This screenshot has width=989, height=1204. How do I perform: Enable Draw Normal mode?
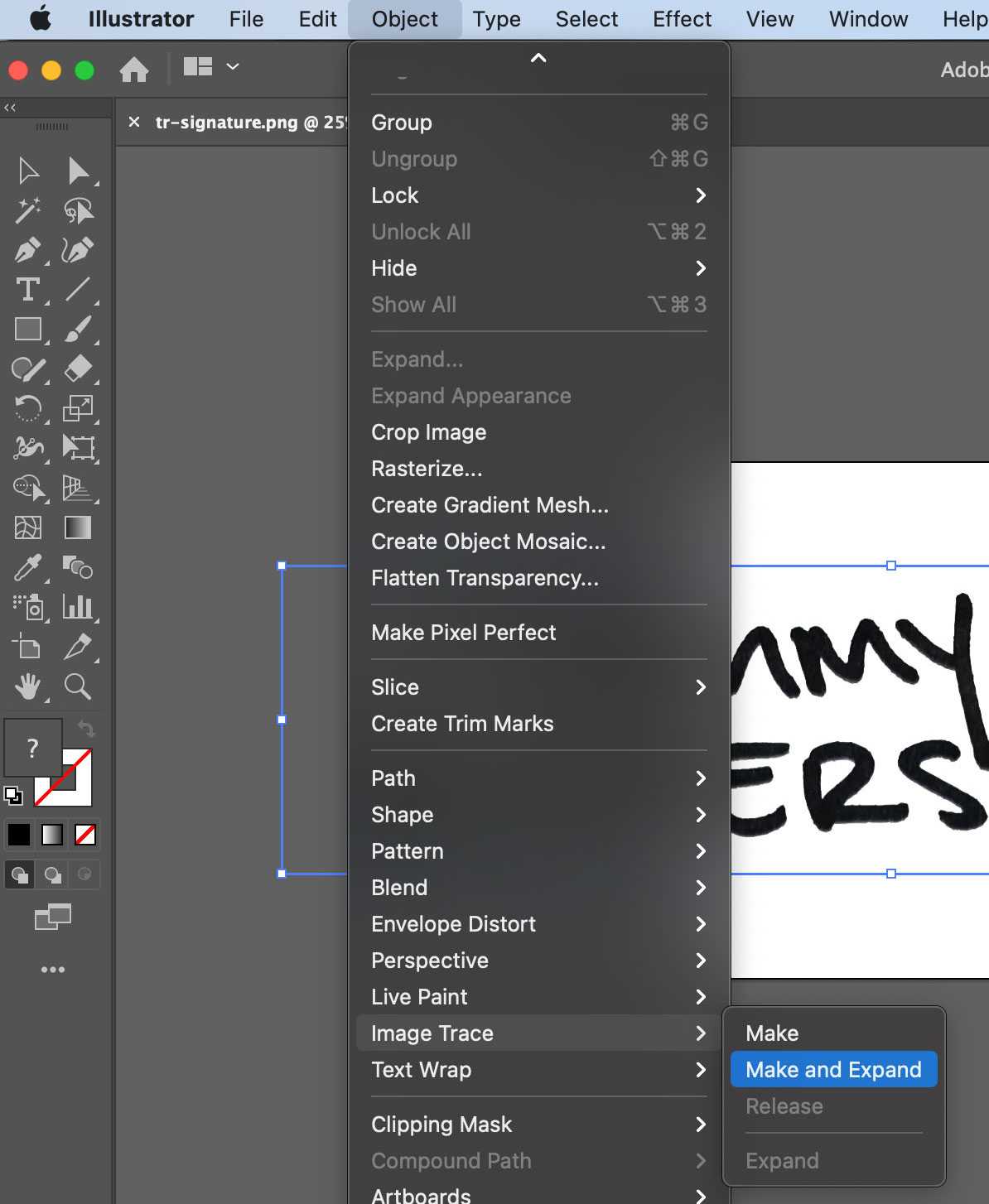[20, 874]
